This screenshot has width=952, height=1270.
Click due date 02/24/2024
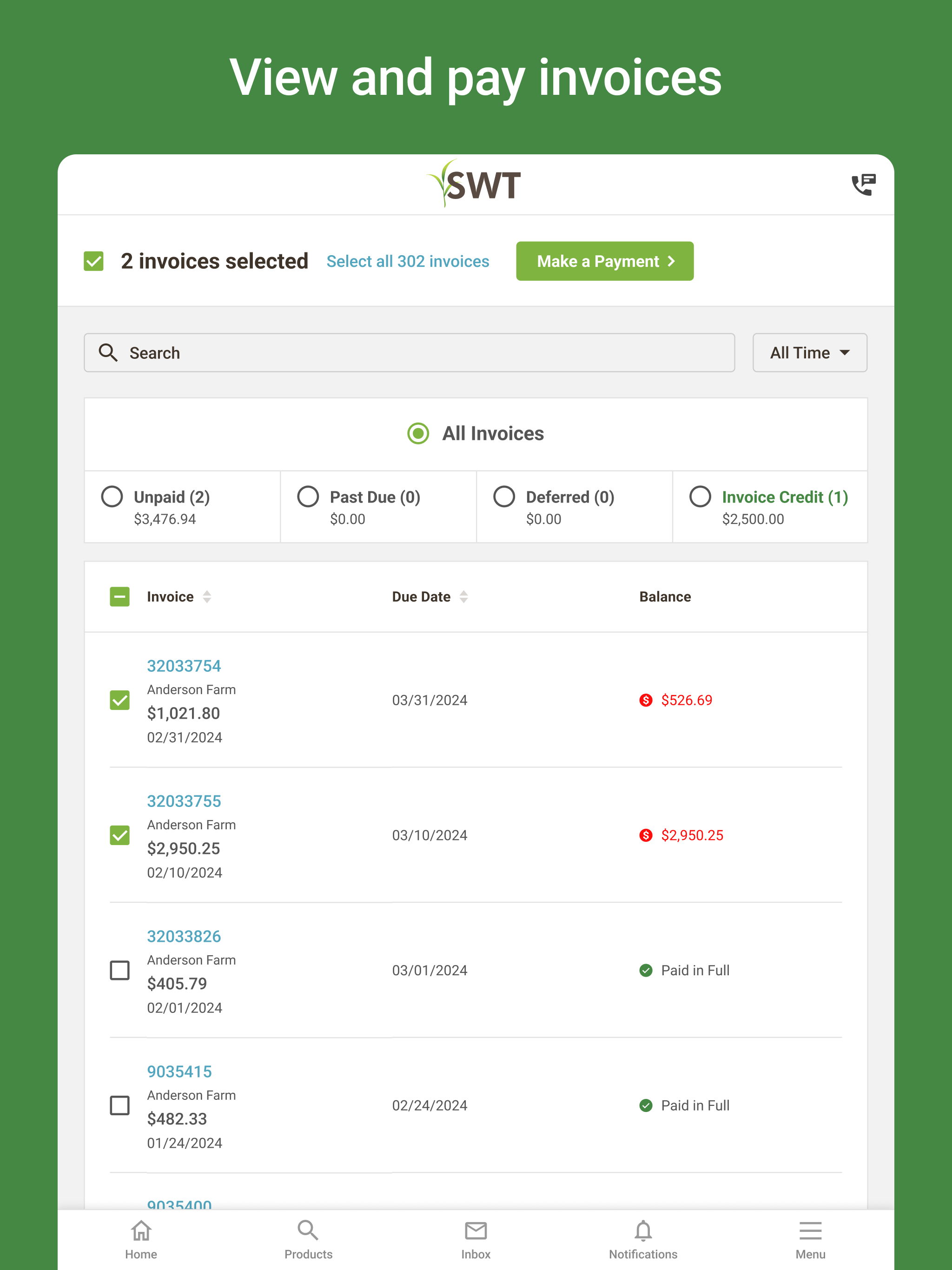click(x=430, y=1105)
